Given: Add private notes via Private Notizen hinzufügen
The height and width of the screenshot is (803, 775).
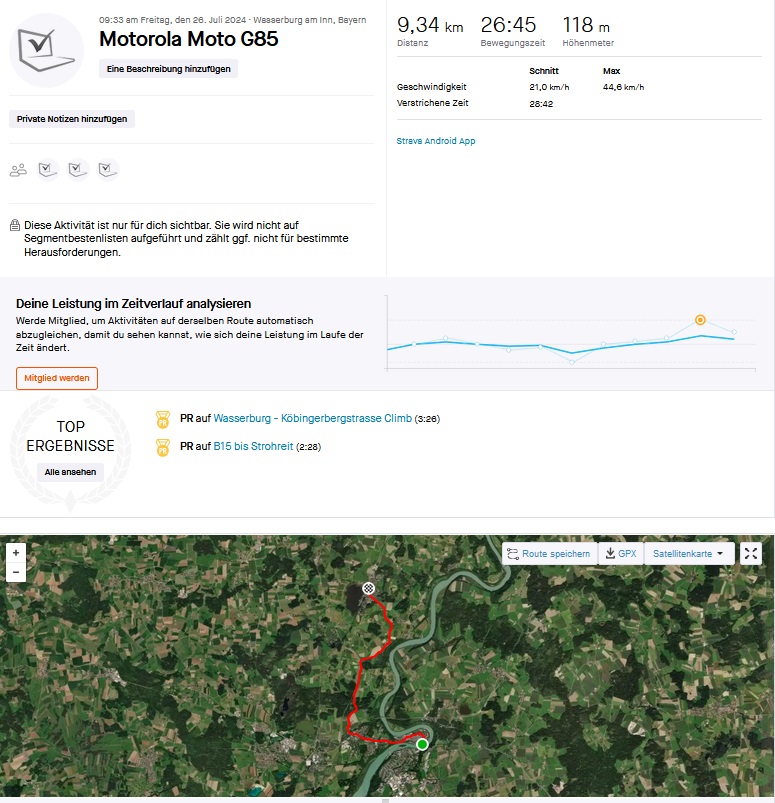Looking at the screenshot, I should pyautogui.click(x=72, y=119).
